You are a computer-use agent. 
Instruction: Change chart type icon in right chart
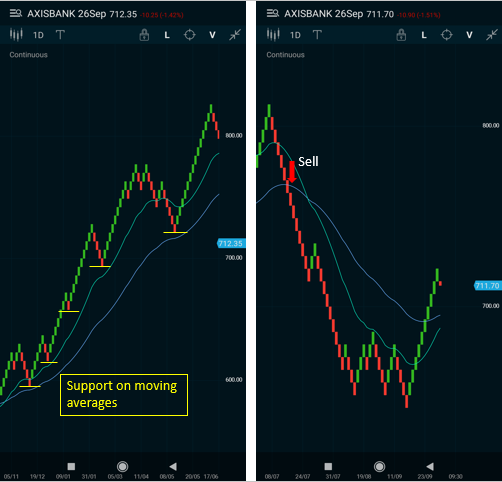(273, 35)
